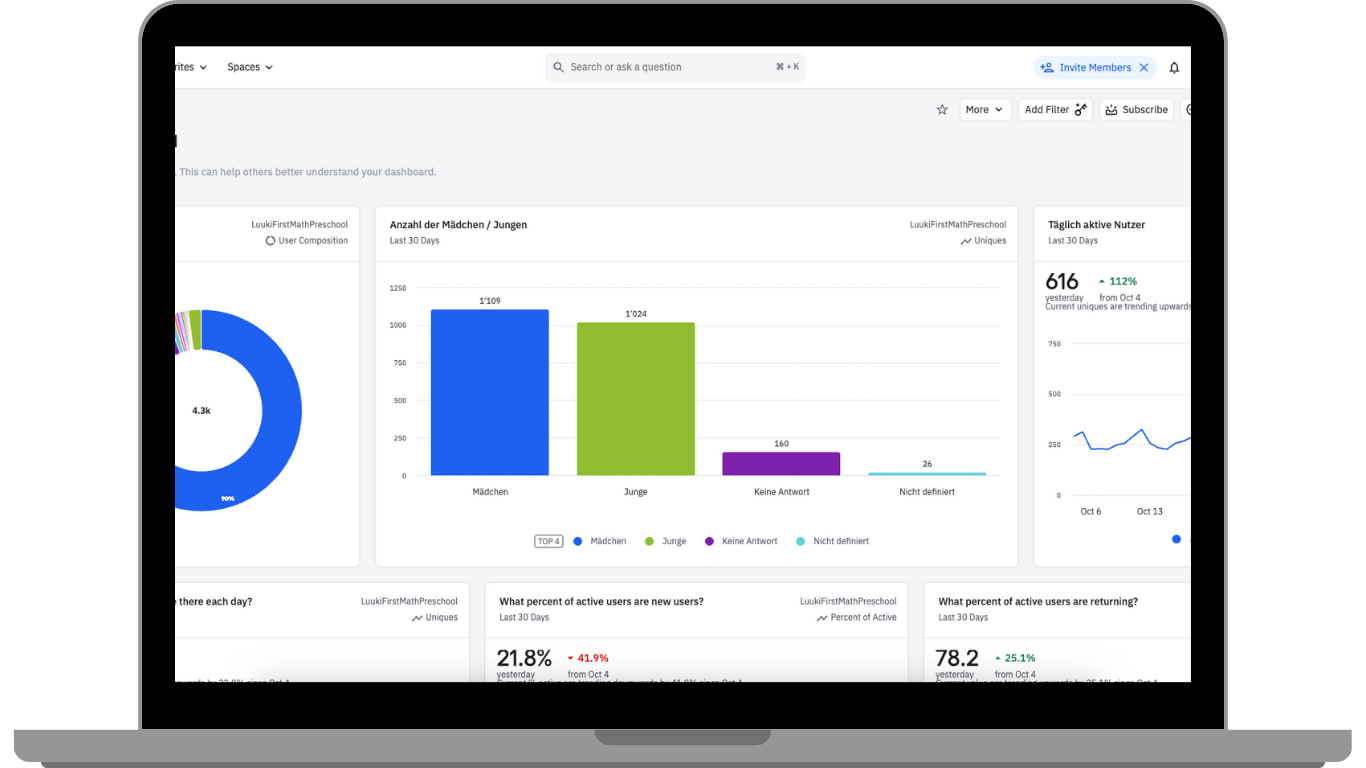Open the Favorites chevron menu

(x=205, y=67)
